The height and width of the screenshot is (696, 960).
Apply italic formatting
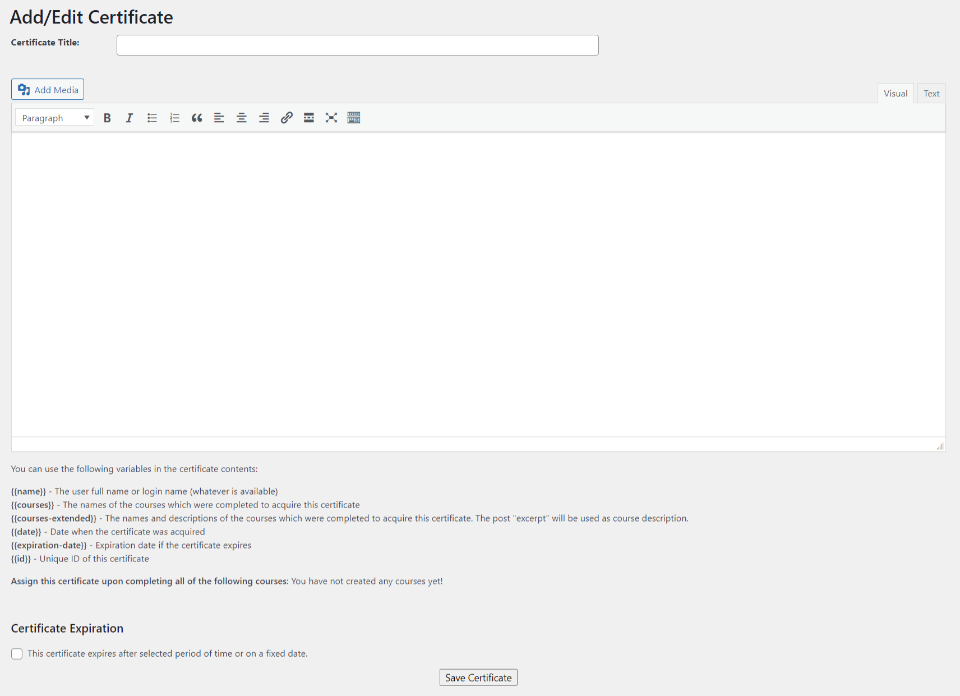coord(129,118)
